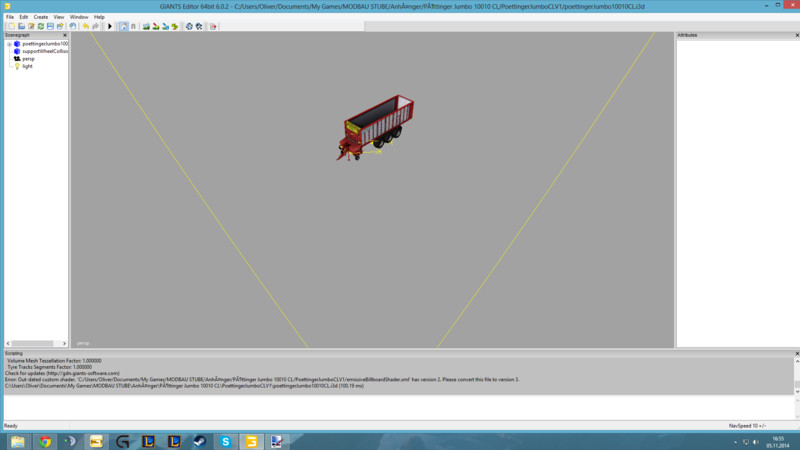Toggle the highlighted house-shaped toolbar button

pos(124,26)
